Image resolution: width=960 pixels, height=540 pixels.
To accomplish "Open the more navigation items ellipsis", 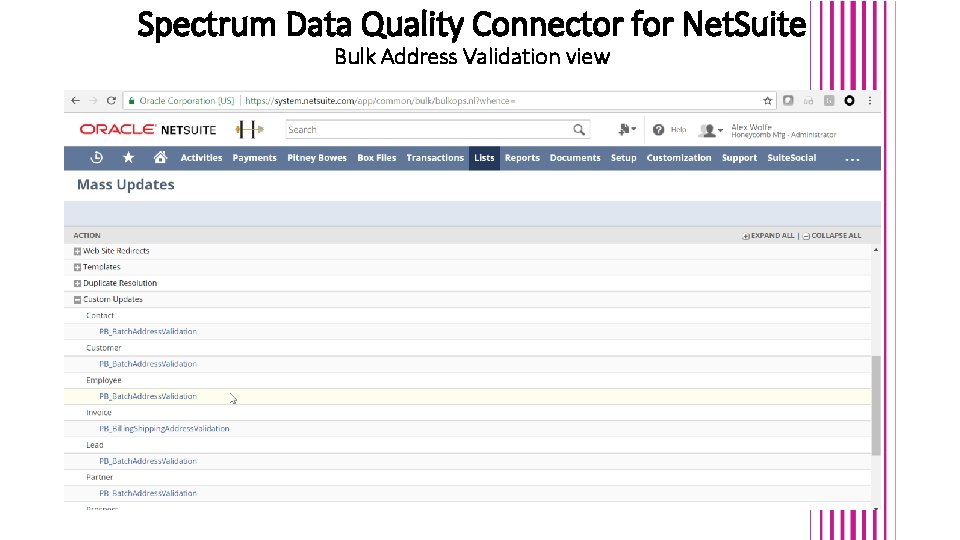I will 852,159.
